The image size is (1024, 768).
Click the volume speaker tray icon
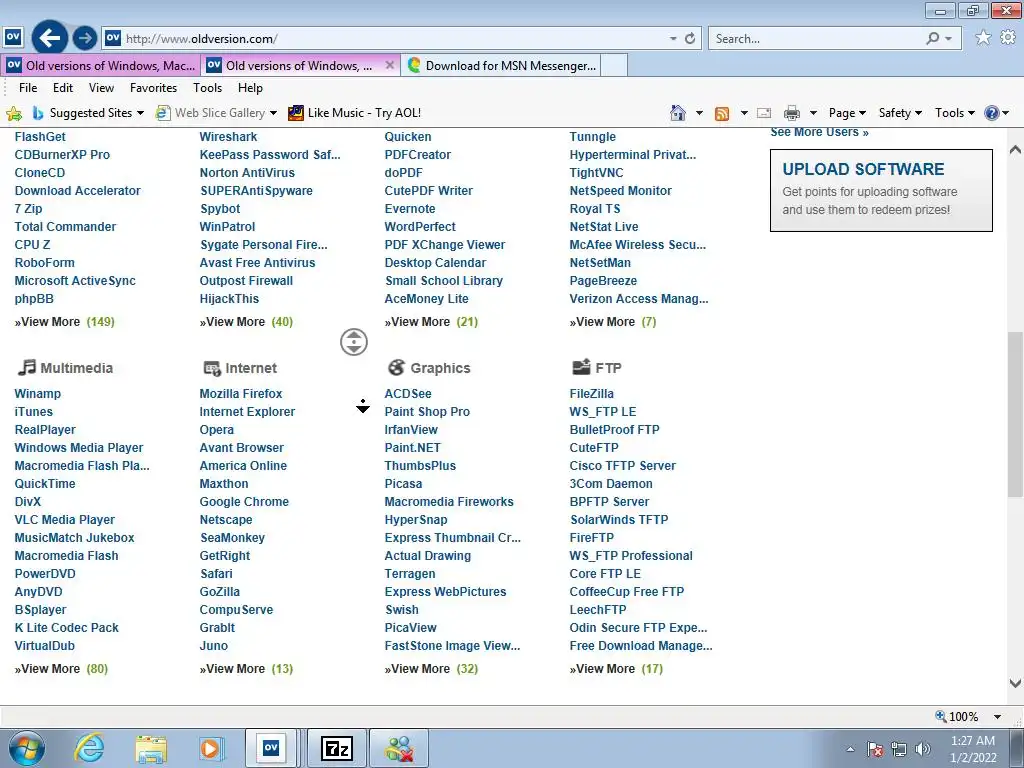923,749
